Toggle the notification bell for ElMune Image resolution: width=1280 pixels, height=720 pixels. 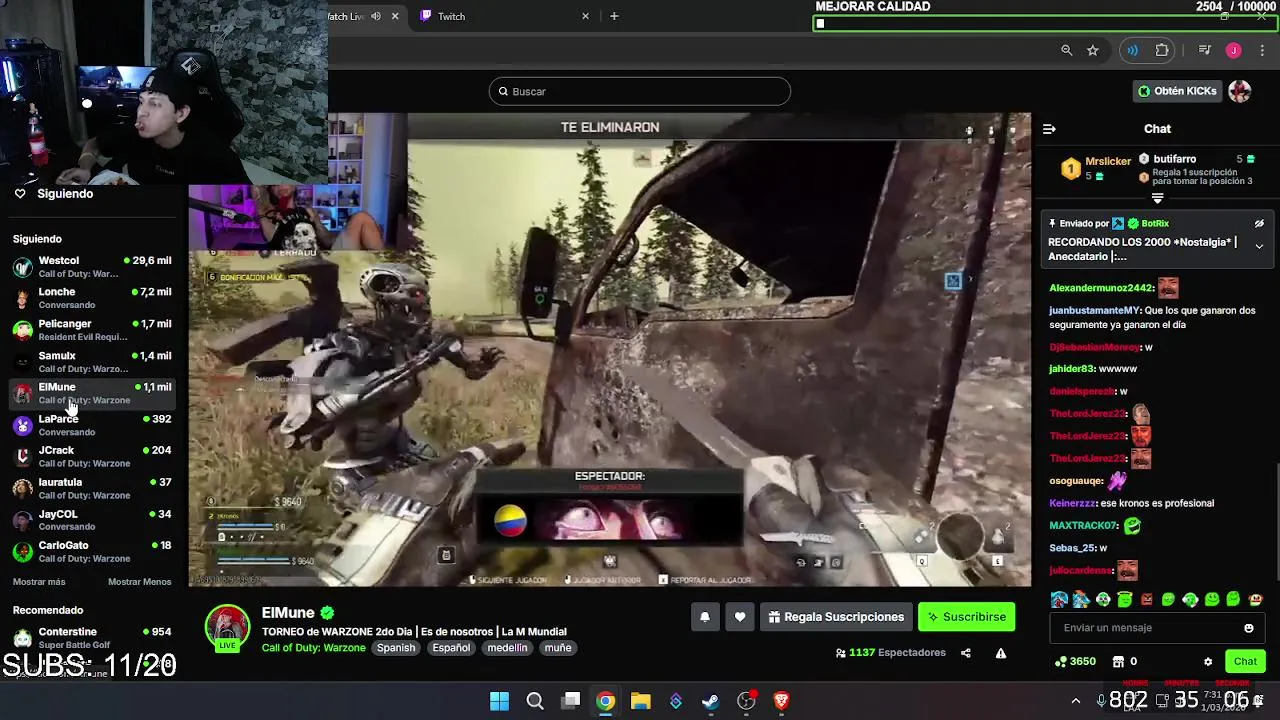tap(704, 617)
